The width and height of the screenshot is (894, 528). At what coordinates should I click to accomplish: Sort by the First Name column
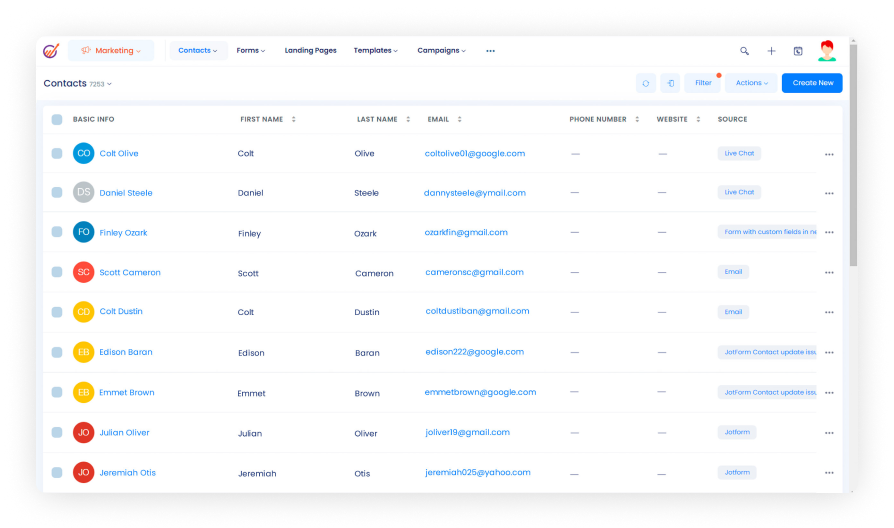pyautogui.click(x=293, y=120)
